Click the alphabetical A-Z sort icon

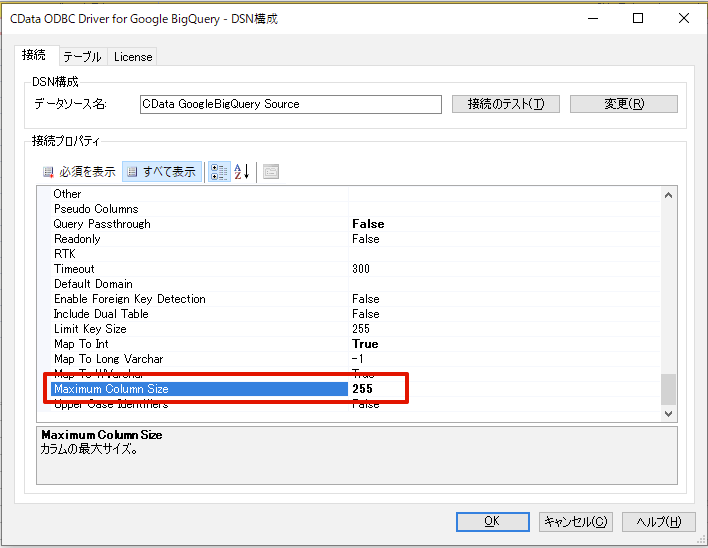tap(242, 172)
